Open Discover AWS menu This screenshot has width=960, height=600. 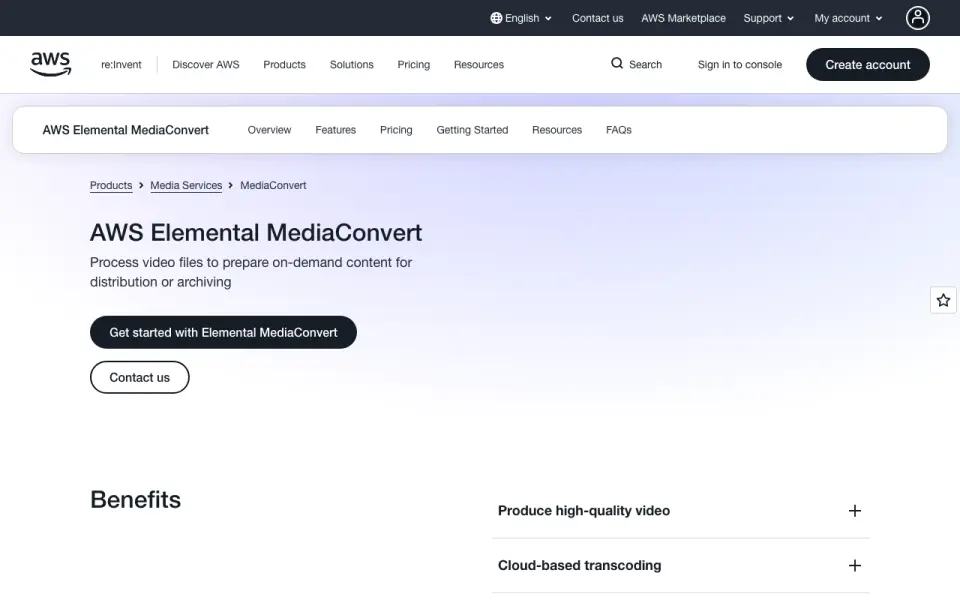(x=206, y=65)
